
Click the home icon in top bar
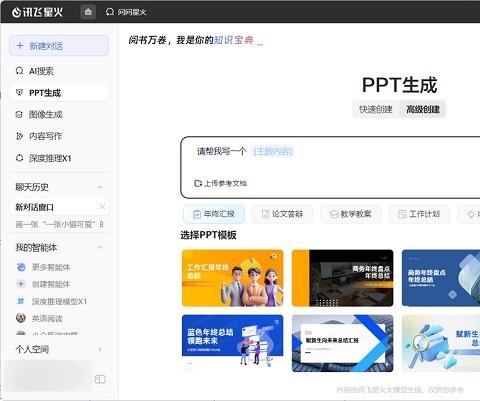(x=88, y=12)
